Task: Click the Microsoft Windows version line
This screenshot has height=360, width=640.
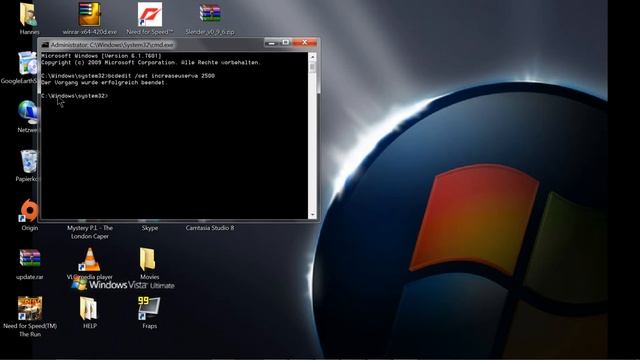Action: [x=101, y=56]
